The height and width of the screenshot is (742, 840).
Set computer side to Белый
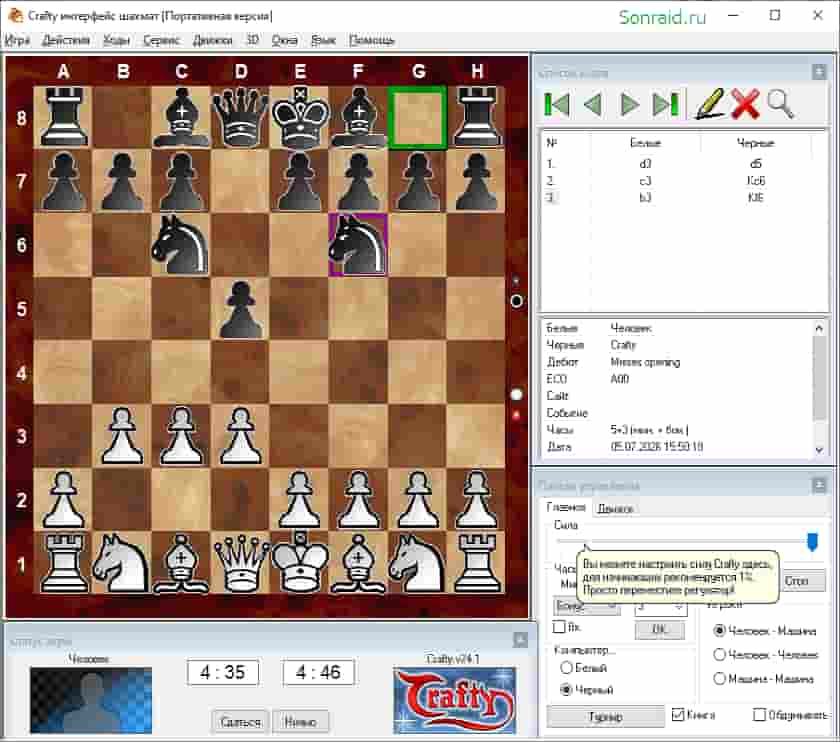584,668
